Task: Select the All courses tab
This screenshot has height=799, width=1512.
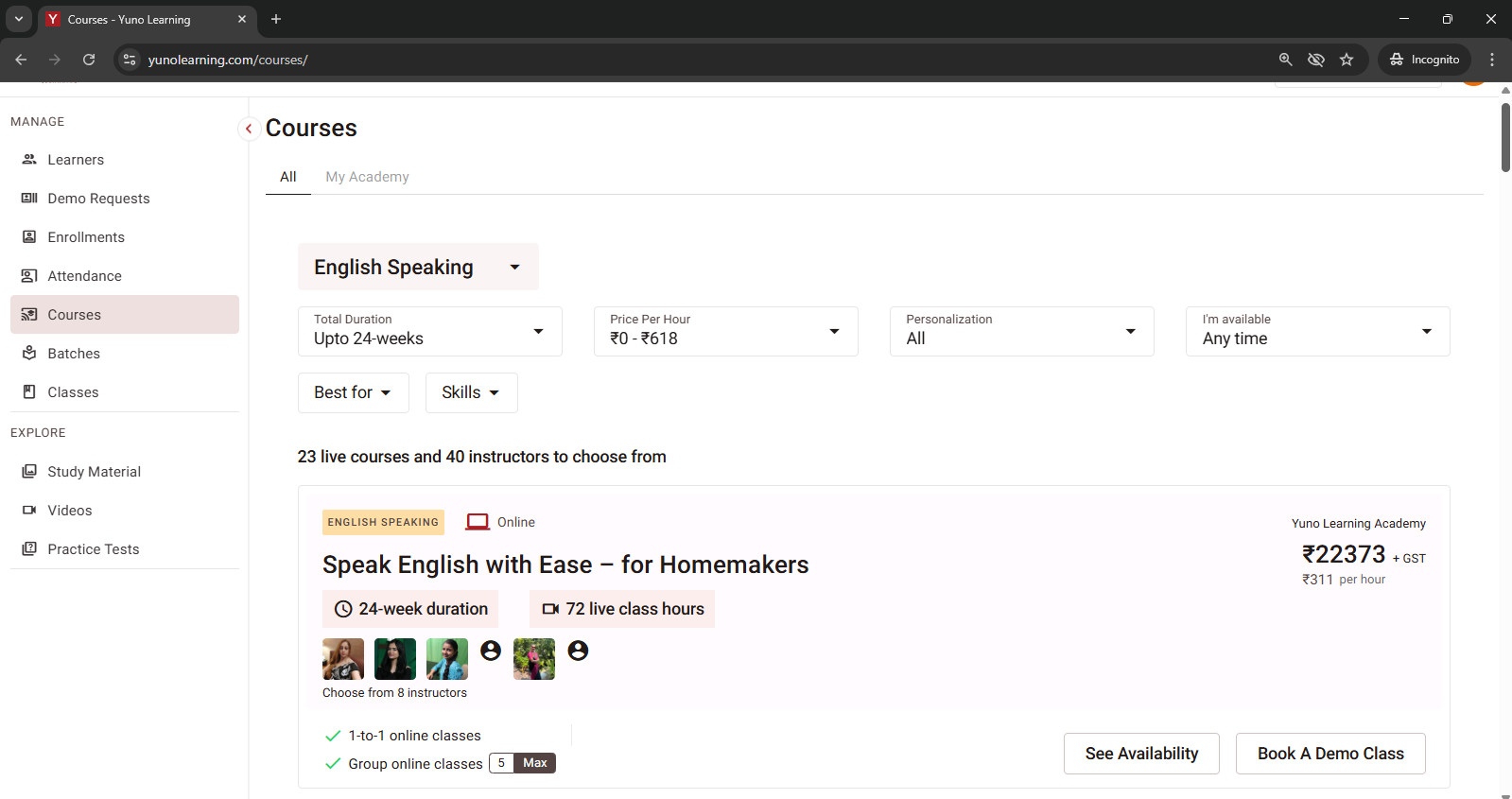Action: pos(287,177)
